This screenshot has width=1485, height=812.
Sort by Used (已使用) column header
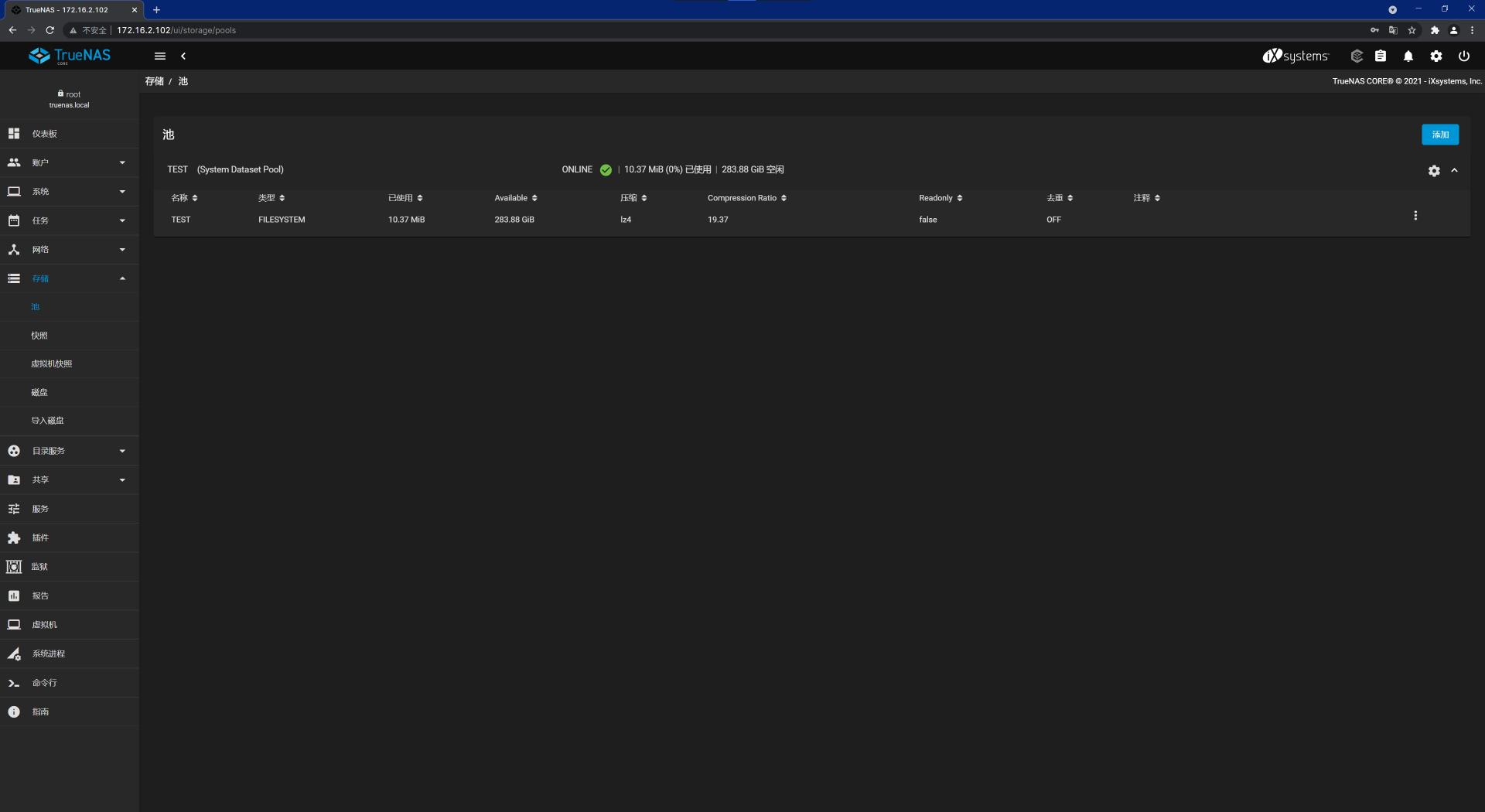(x=405, y=198)
